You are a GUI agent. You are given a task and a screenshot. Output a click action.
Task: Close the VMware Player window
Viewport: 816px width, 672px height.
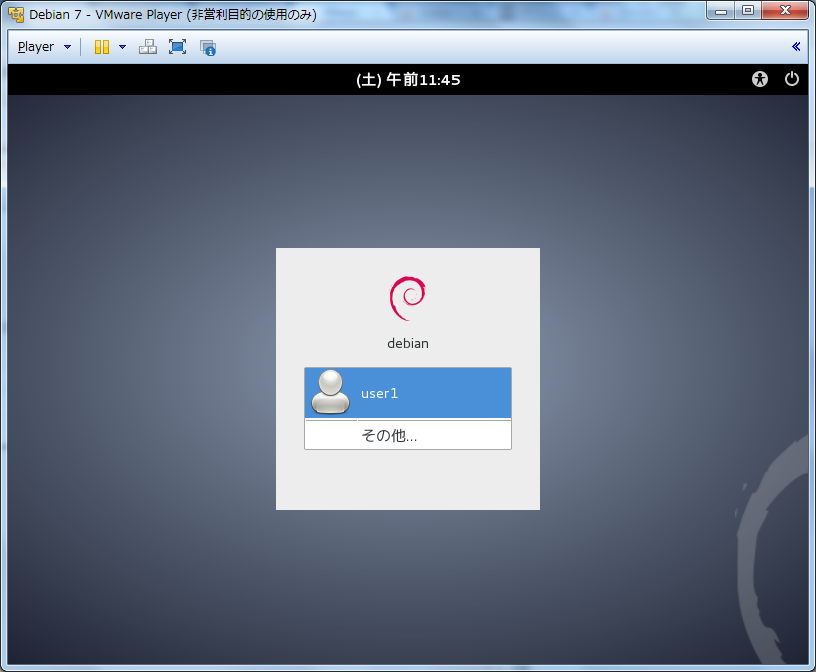point(784,11)
